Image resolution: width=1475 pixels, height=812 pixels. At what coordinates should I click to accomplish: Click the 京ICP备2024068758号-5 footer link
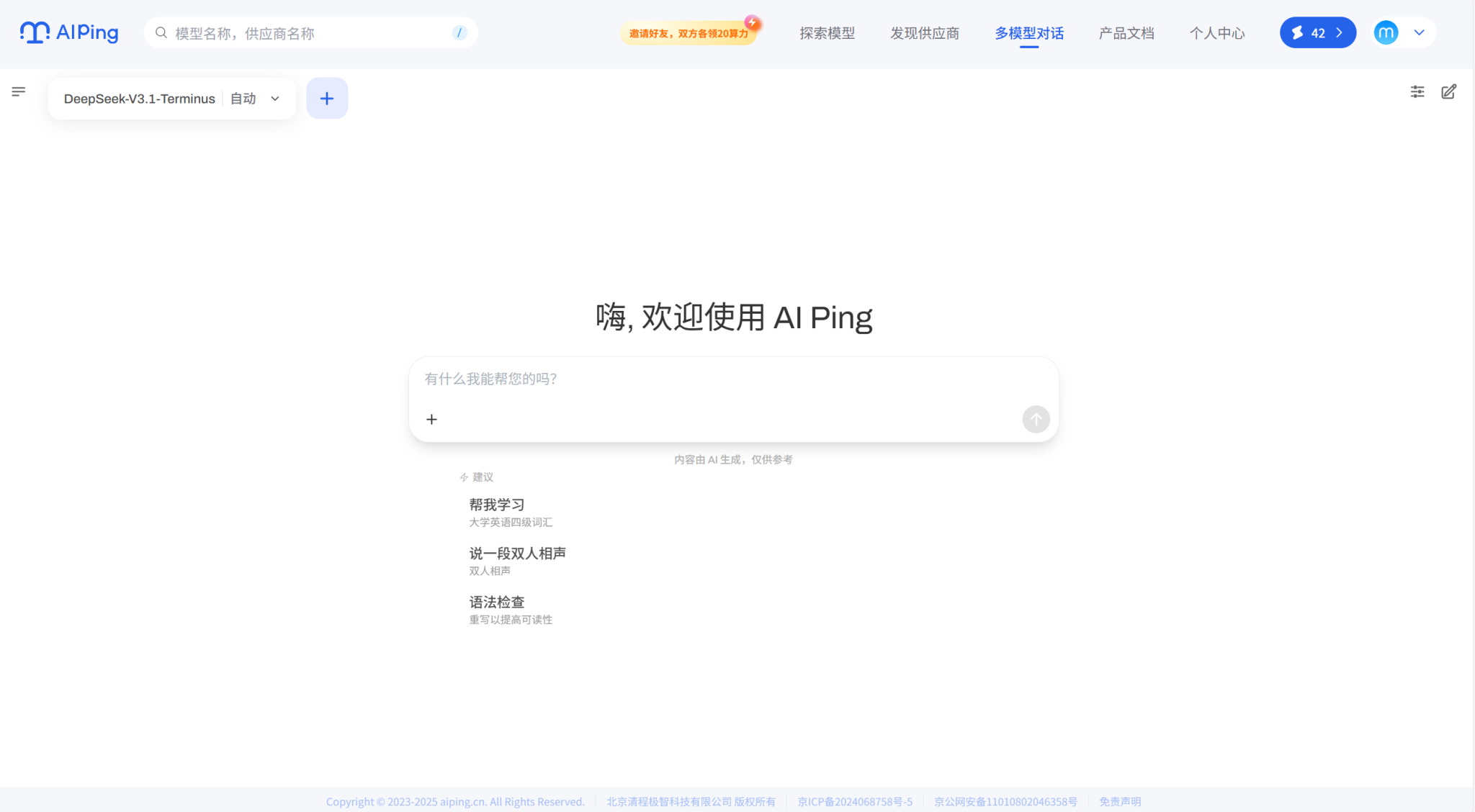click(854, 801)
